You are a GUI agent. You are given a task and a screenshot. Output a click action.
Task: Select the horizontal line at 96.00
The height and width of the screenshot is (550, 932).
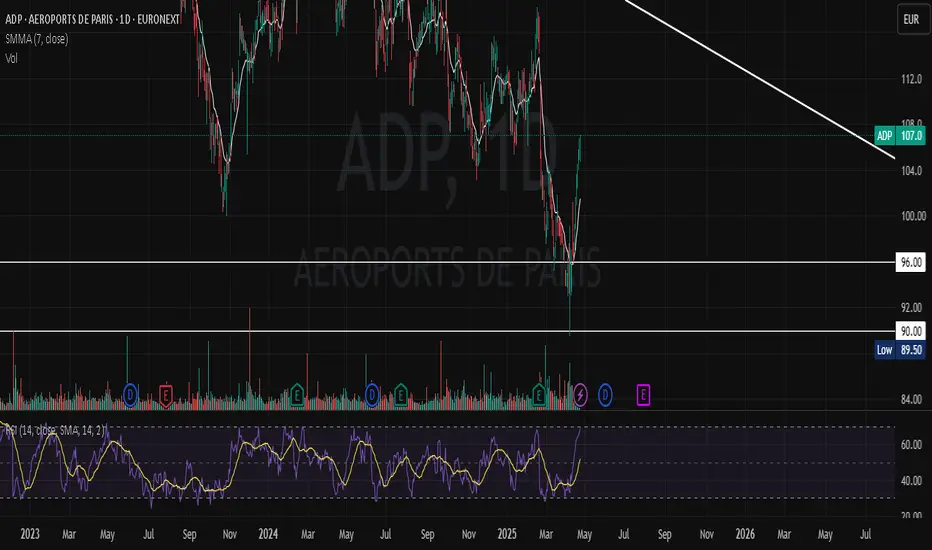[447, 262]
